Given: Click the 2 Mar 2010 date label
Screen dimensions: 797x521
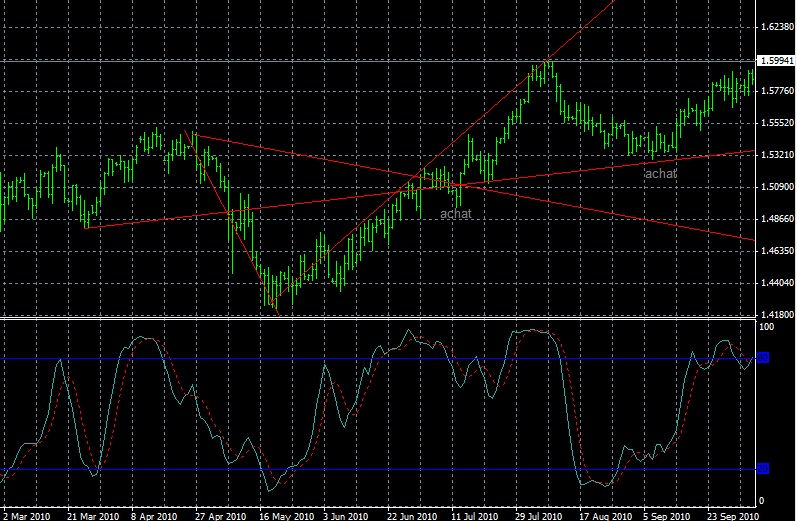Looking at the screenshot, I should tap(26, 516).
